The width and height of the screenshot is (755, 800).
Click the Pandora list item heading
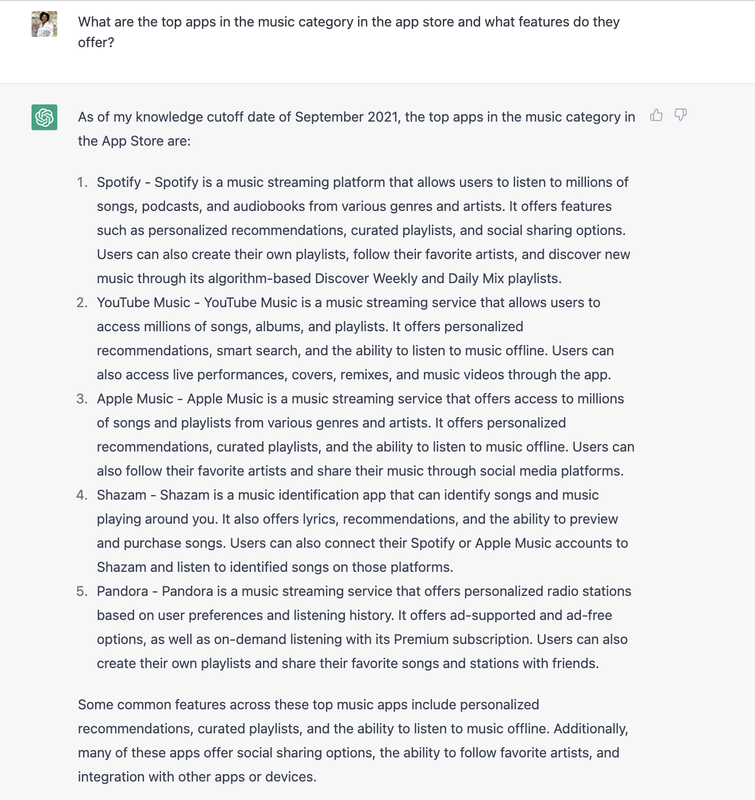point(122,591)
